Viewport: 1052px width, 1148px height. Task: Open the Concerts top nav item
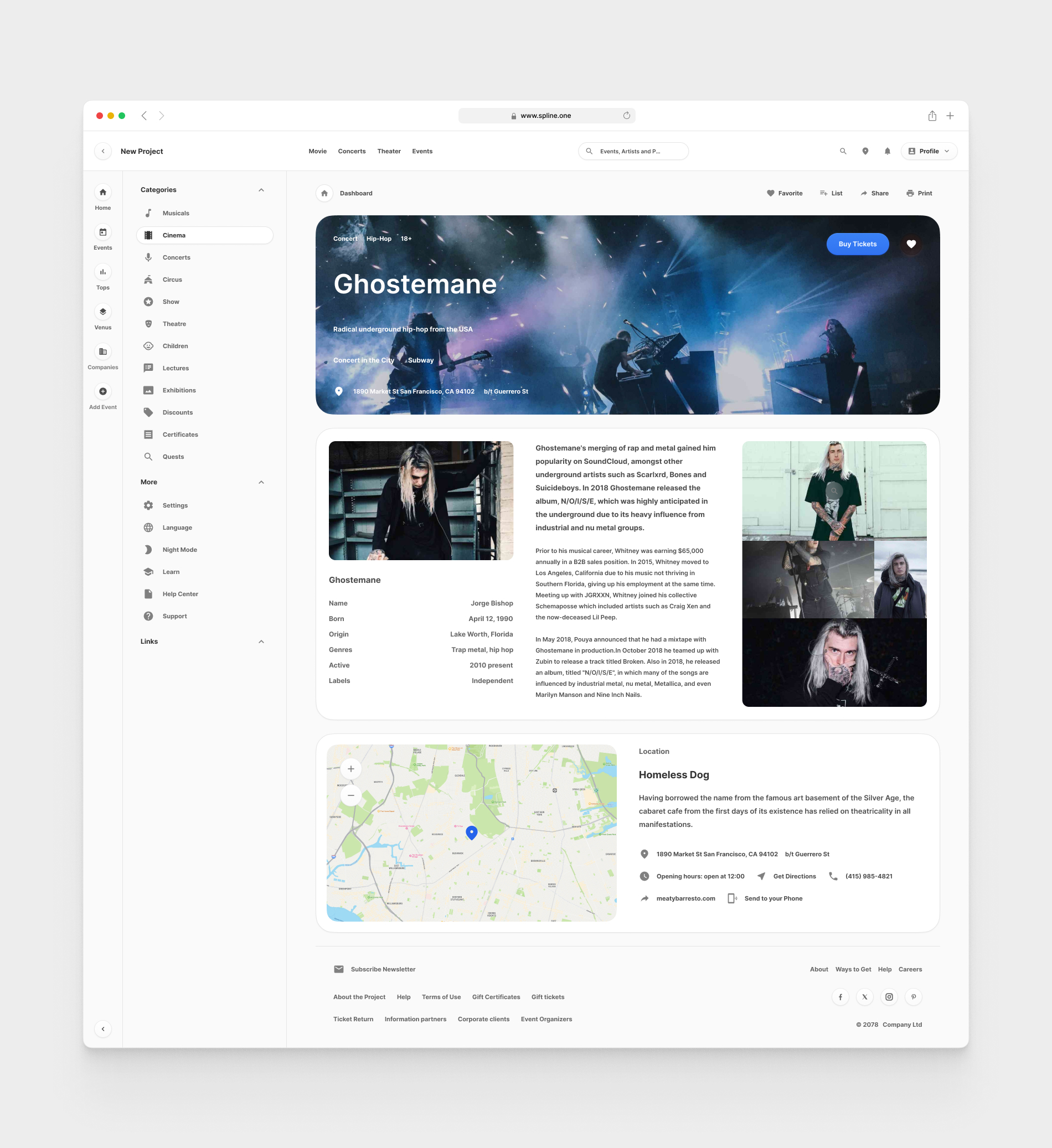(x=352, y=151)
